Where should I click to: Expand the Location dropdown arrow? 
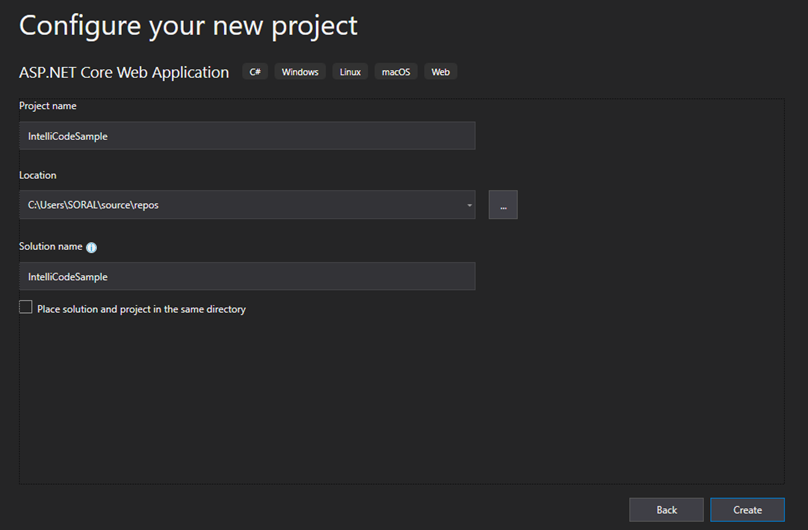(469, 205)
